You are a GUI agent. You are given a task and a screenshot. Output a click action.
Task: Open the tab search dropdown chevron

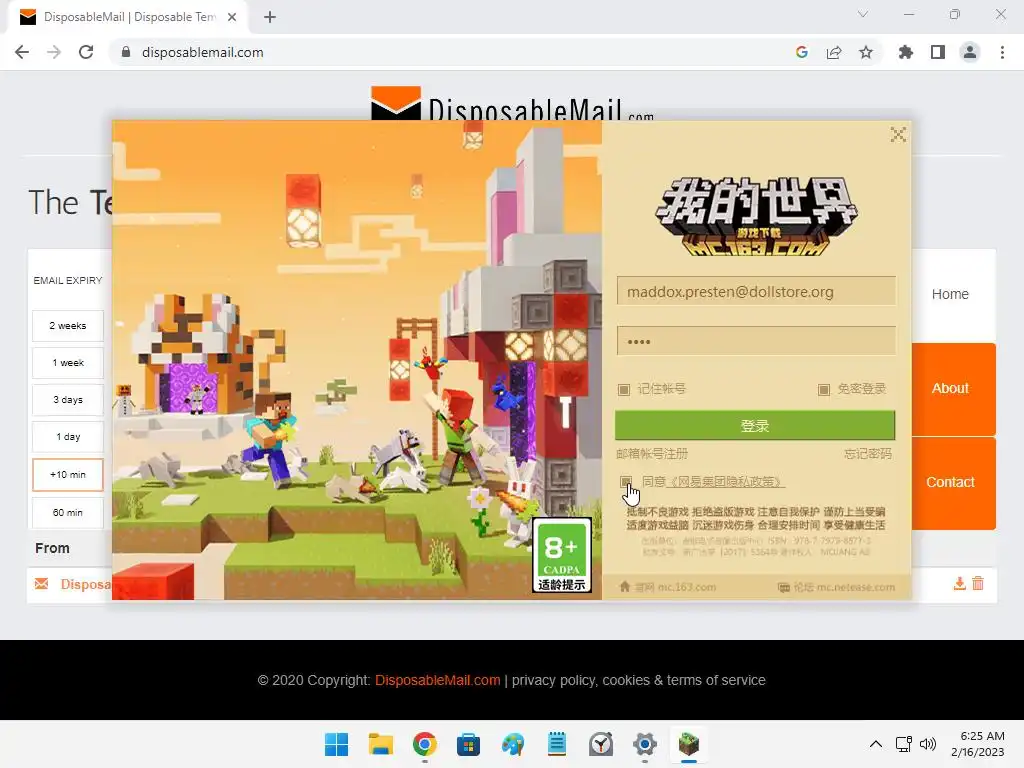[863, 14]
